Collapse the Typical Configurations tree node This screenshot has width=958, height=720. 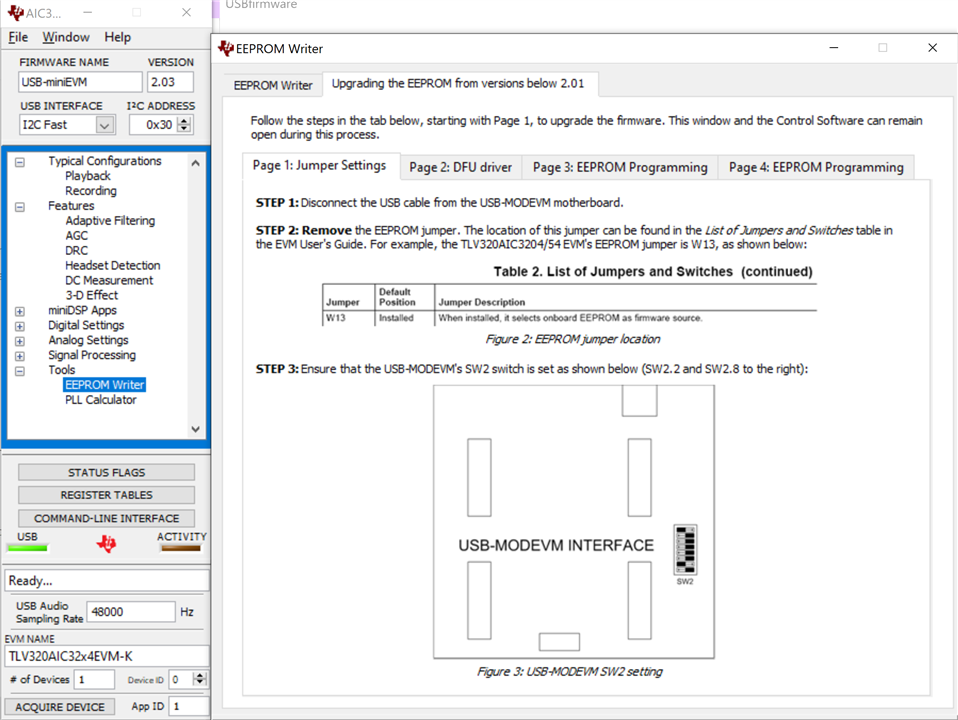(20, 162)
